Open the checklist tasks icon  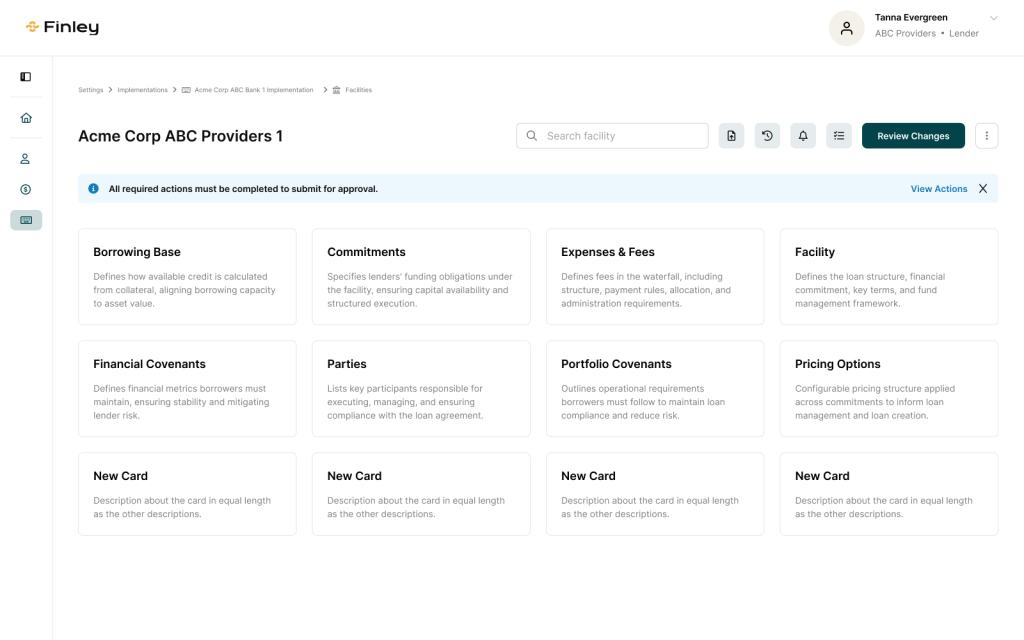839,136
